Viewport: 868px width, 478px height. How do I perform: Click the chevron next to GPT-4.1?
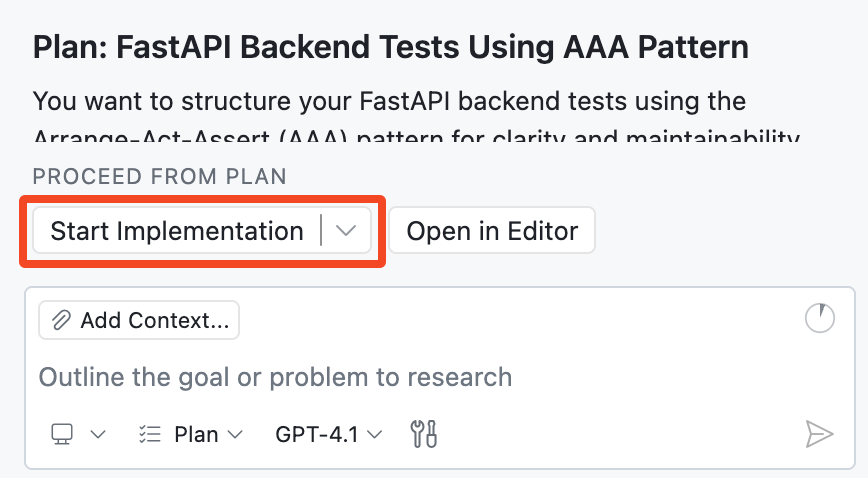375,435
